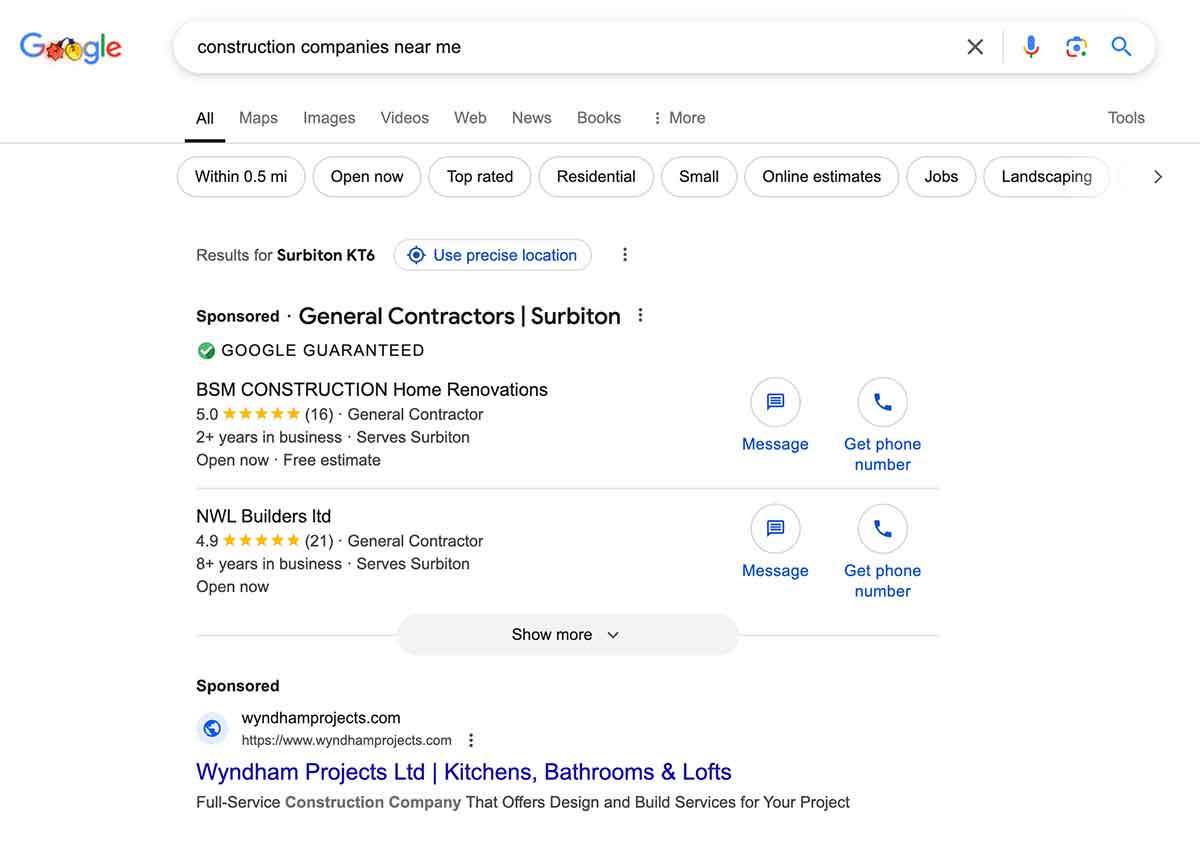Apply the Landscaping filter chip
The image size is (1200, 851).
[x=1047, y=177]
